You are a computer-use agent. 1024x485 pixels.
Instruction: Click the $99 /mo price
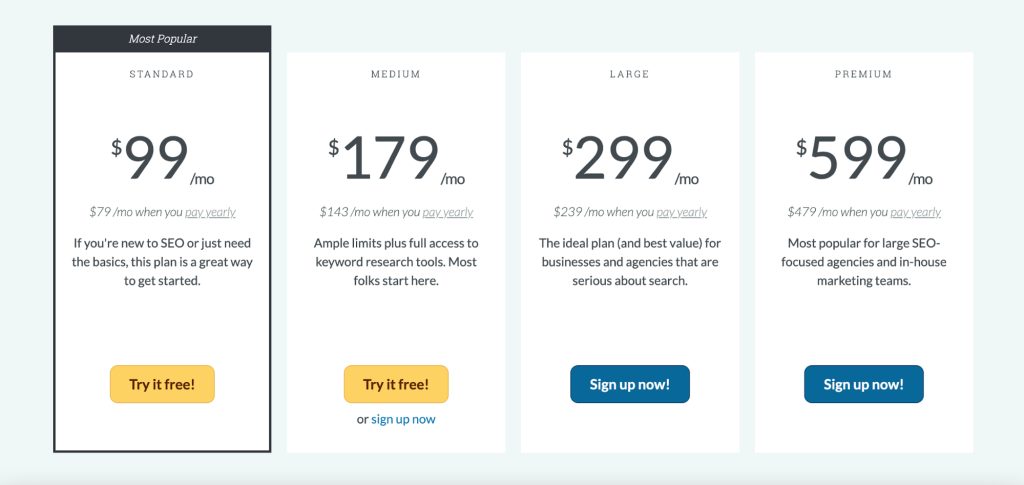point(162,160)
